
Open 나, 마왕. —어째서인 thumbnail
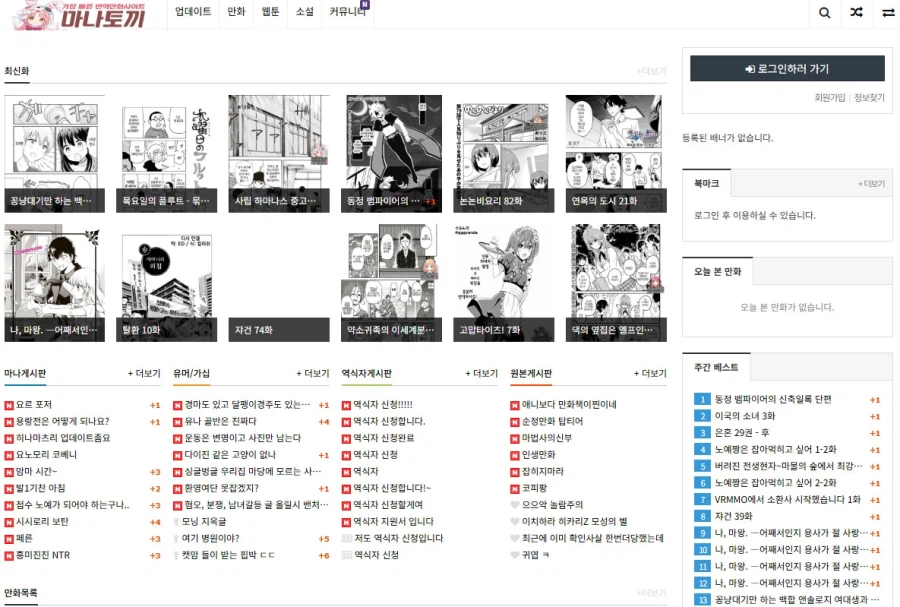(x=55, y=283)
